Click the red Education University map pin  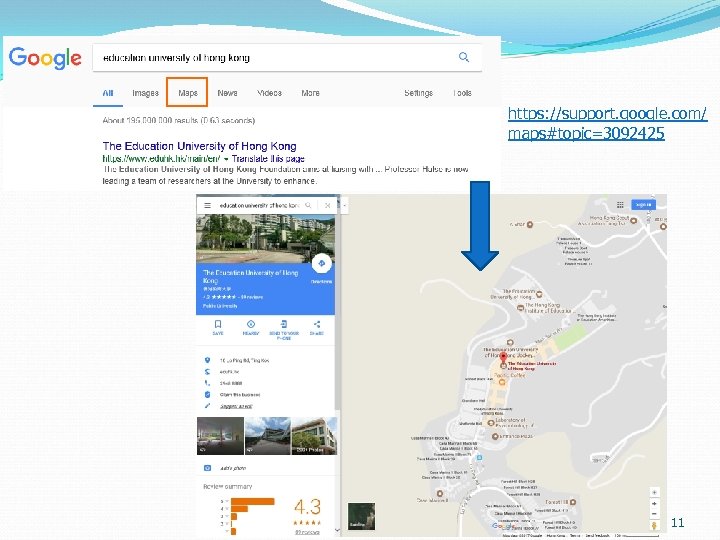click(x=503, y=358)
